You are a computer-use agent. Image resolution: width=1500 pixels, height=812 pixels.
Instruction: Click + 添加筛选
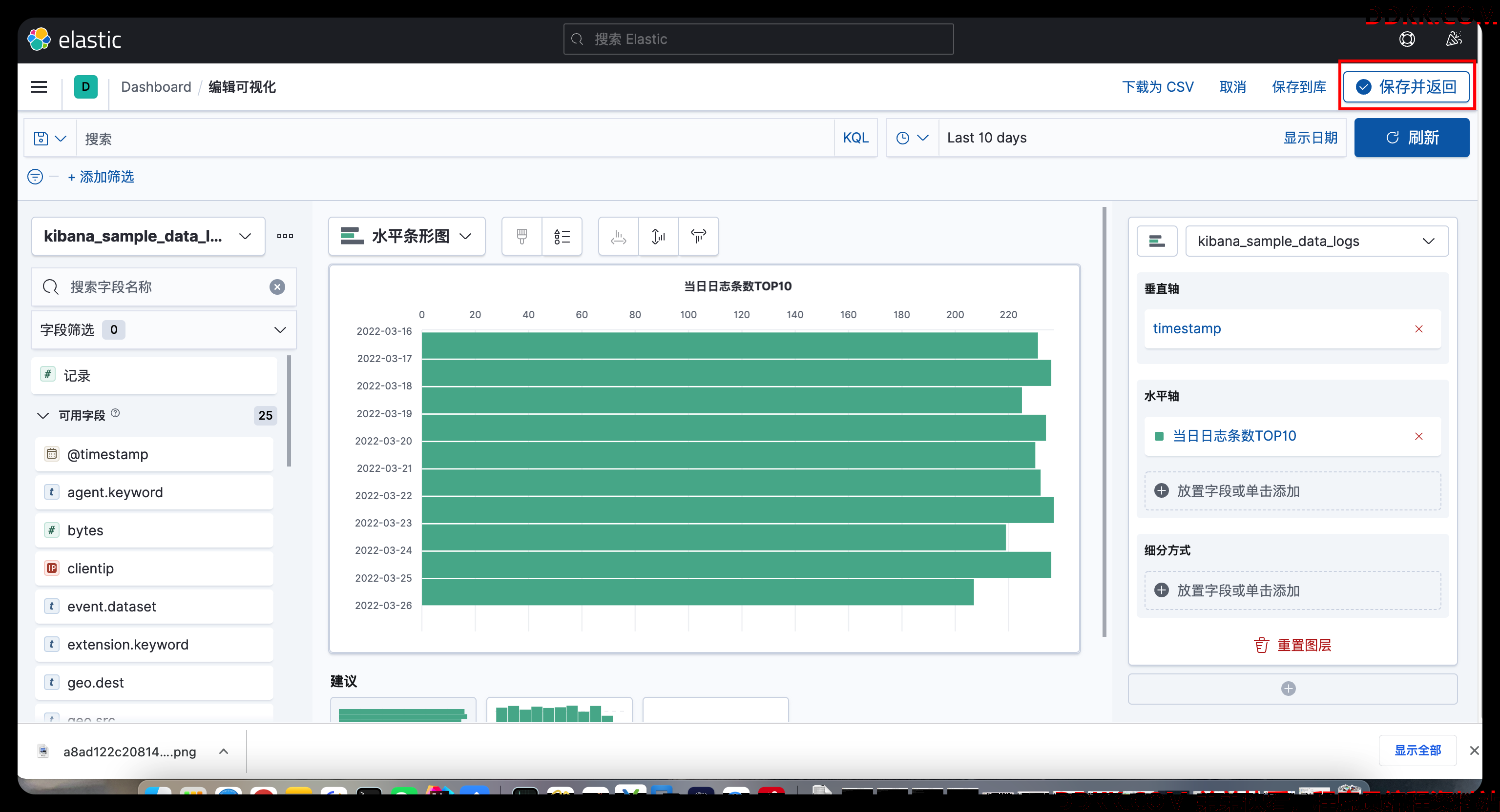(x=101, y=176)
